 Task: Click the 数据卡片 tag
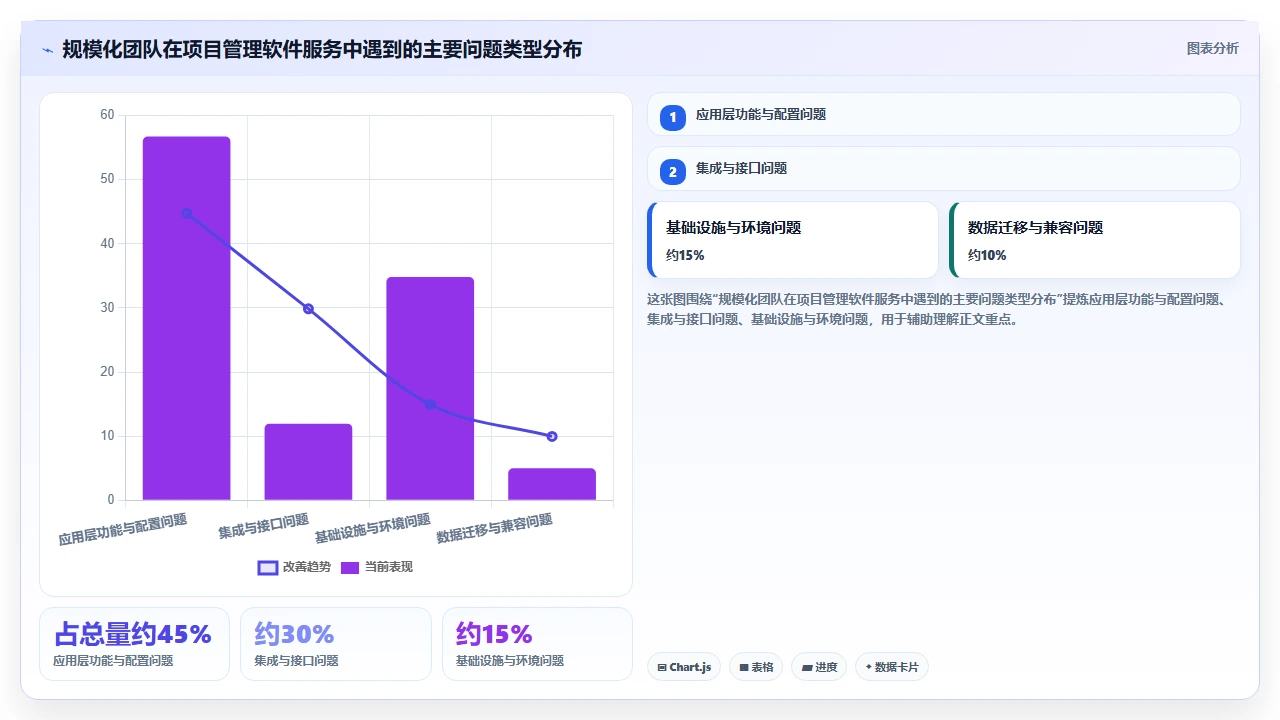click(892, 667)
